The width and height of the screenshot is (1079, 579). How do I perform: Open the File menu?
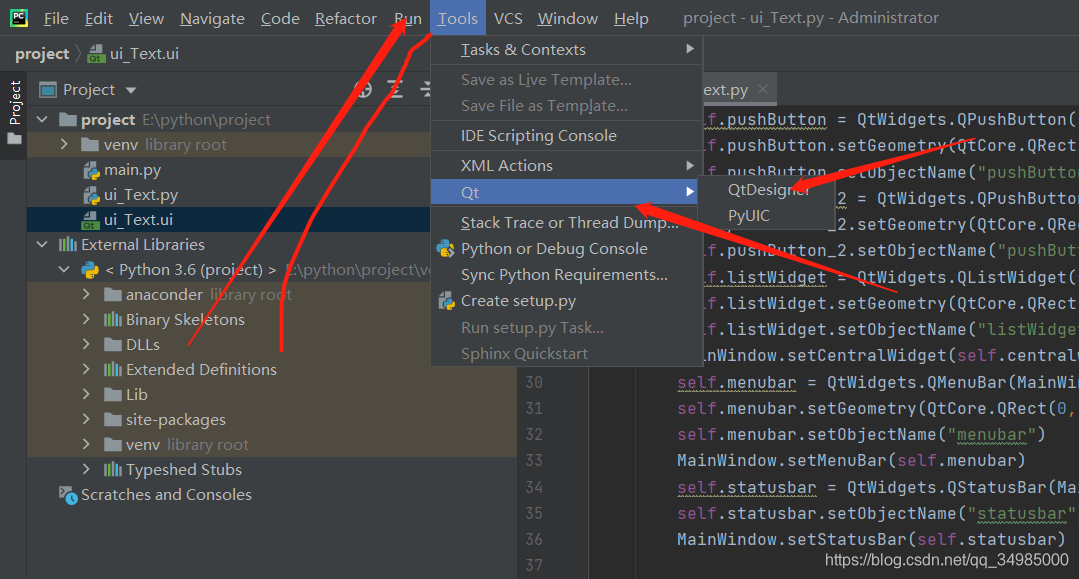click(56, 19)
